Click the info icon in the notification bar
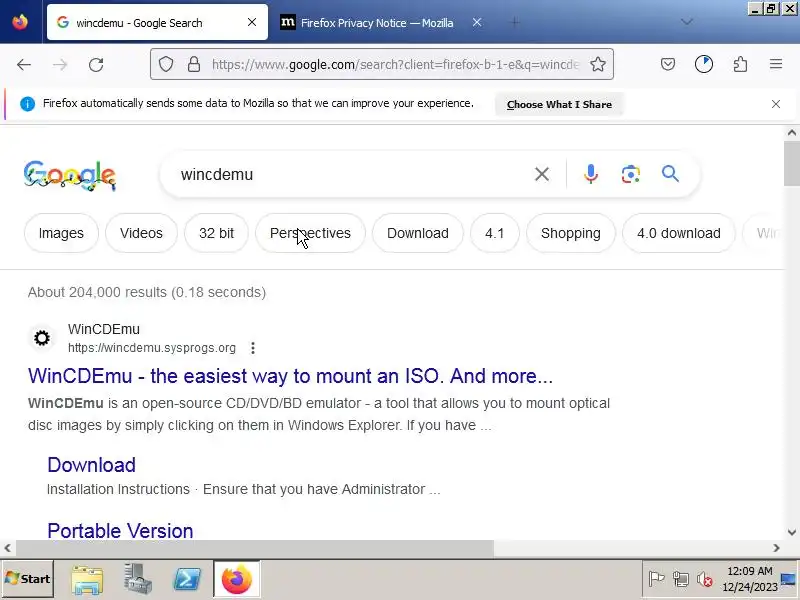Viewport: 800px width, 600px height. point(27,104)
